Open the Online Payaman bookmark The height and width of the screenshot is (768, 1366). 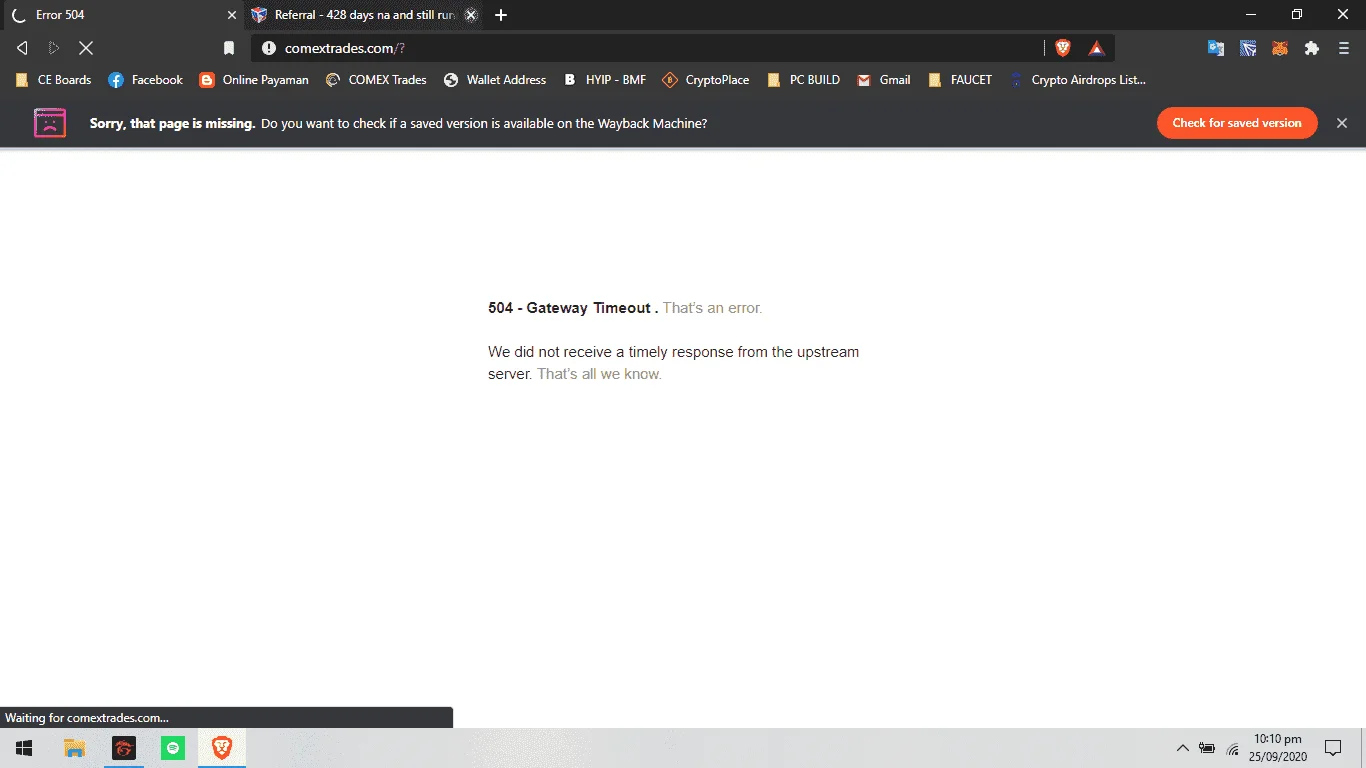coord(254,80)
